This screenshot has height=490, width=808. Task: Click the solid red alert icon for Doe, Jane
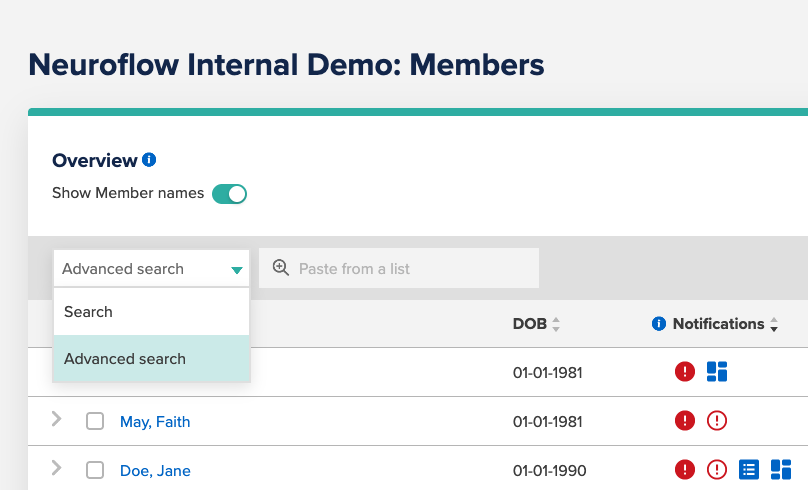pyautogui.click(x=685, y=469)
